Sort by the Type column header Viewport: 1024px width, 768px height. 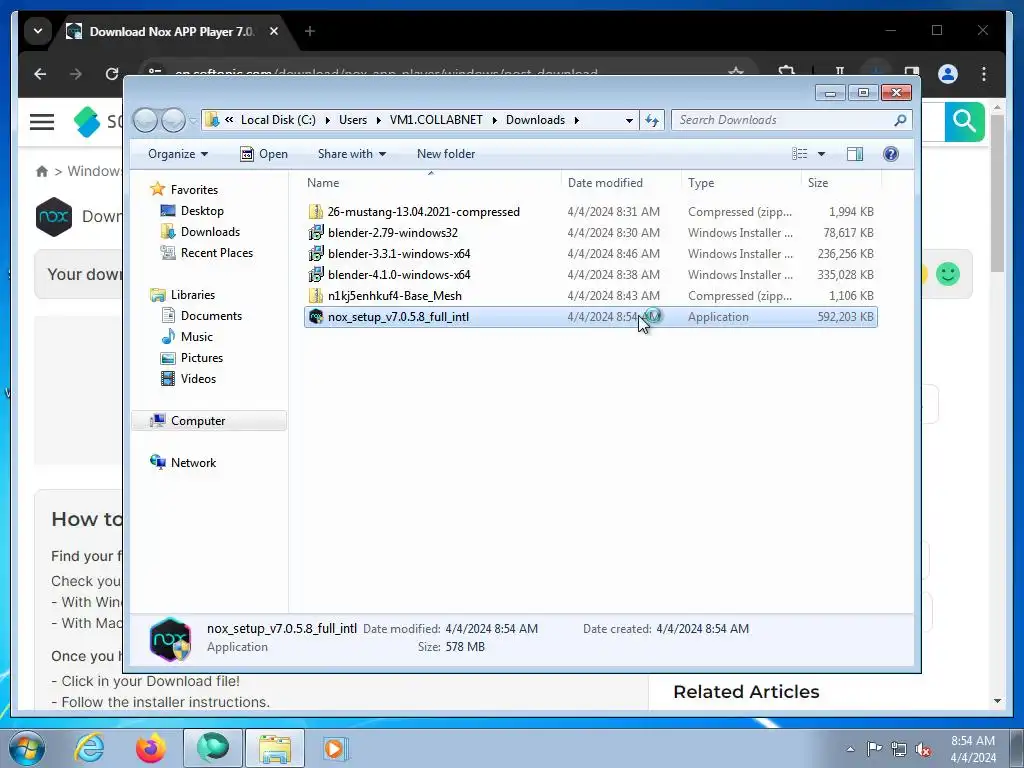click(x=741, y=183)
